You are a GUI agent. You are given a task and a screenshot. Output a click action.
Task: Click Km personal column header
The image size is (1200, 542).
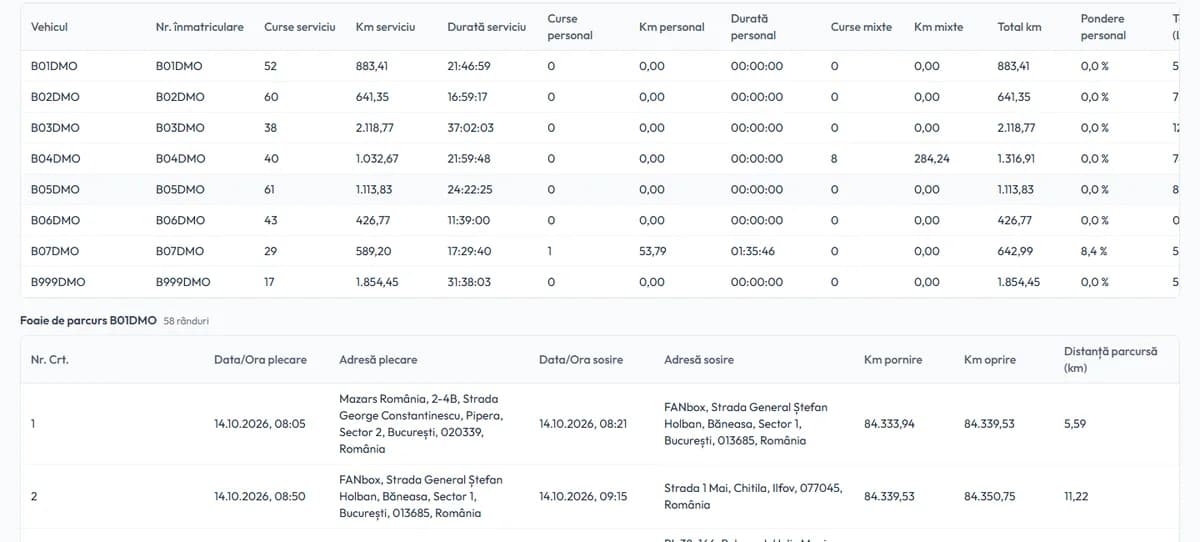point(671,27)
